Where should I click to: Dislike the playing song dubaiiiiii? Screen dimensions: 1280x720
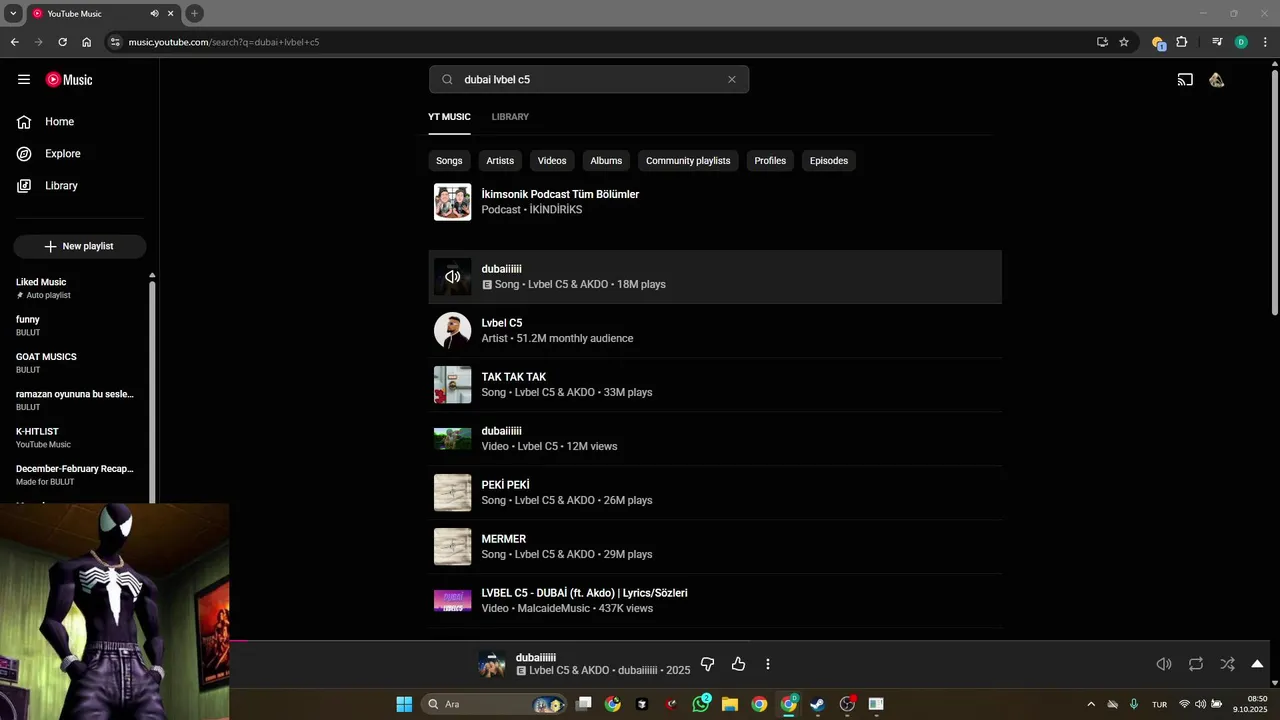click(x=708, y=664)
